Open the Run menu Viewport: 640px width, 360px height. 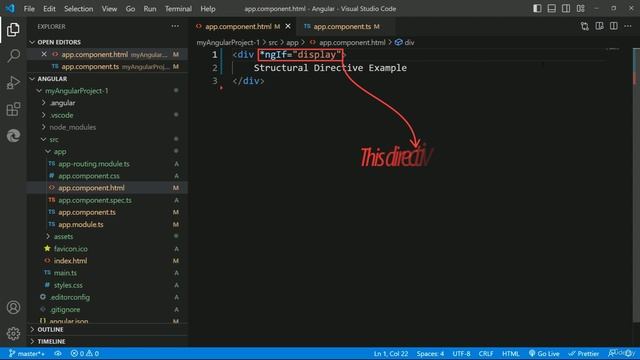click(x=150, y=9)
